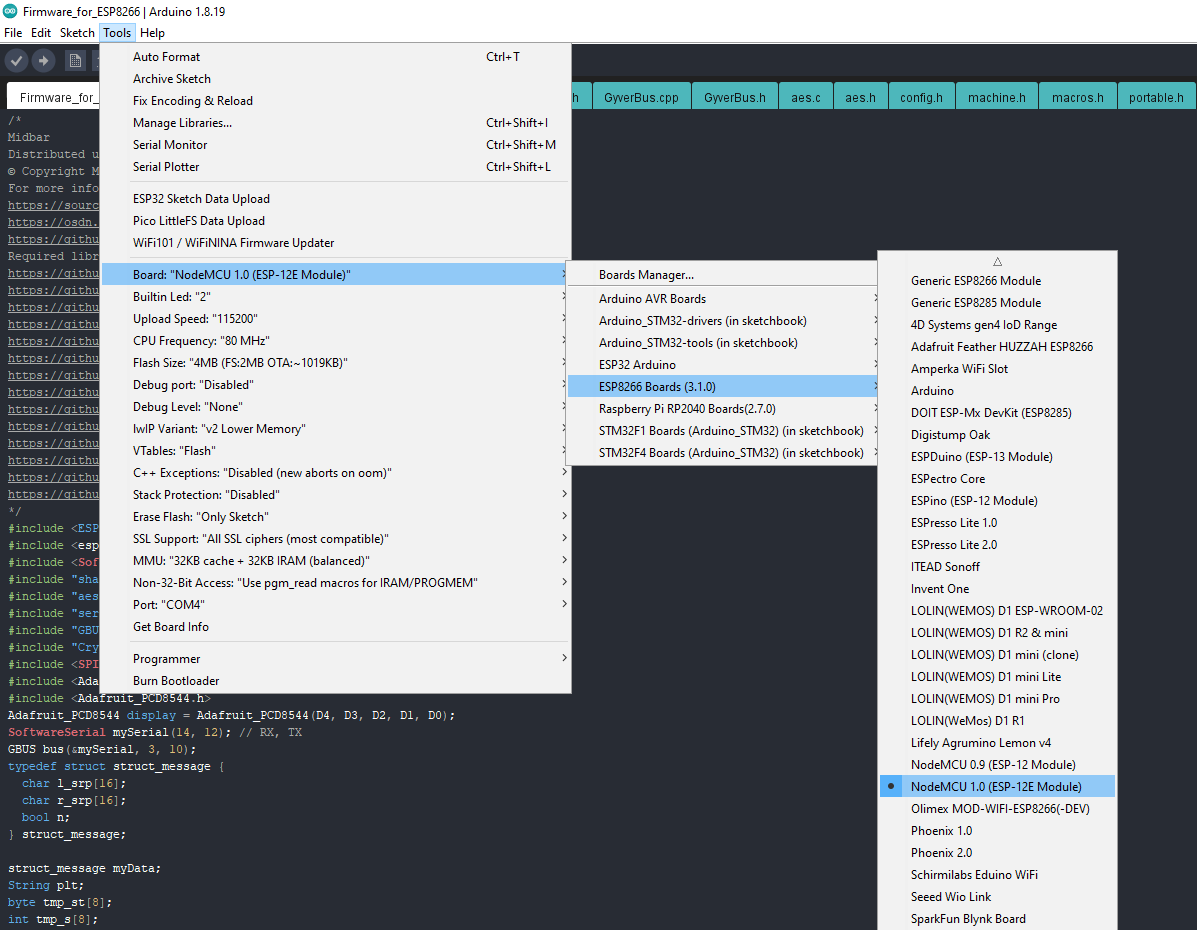Expand the Flash Size 4MB submenu
Image resolution: width=1197 pixels, height=930 pixels.
[x=336, y=363]
